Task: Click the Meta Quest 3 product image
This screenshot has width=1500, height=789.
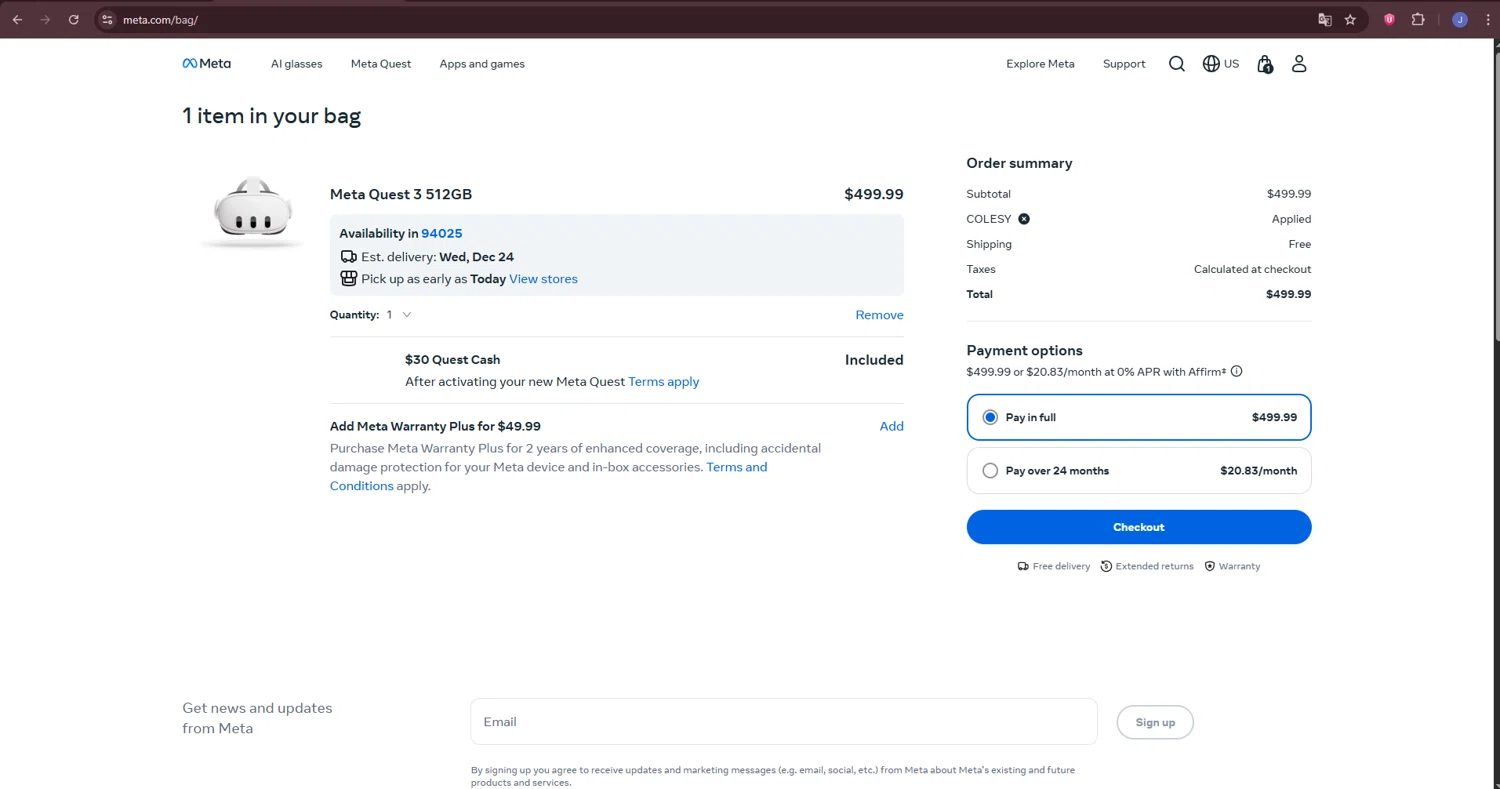Action: coord(253,213)
